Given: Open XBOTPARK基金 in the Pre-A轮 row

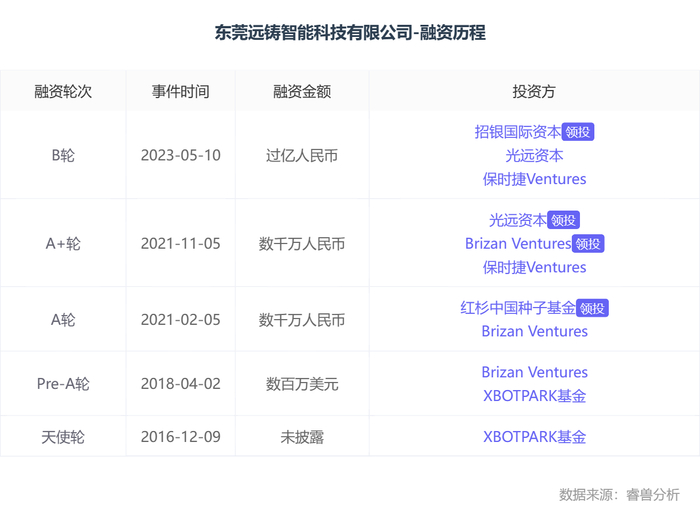Looking at the screenshot, I should click(x=534, y=395).
